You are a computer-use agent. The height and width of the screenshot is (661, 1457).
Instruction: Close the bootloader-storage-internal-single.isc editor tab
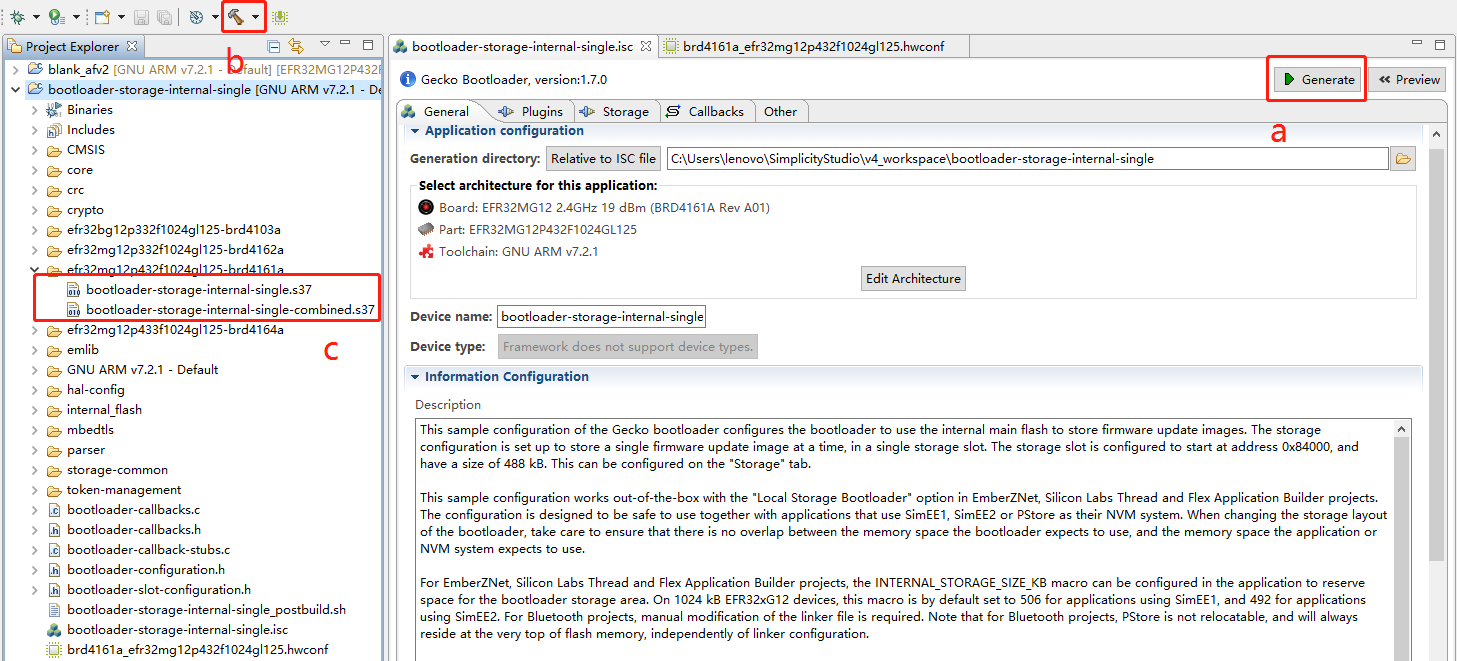(646, 46)
